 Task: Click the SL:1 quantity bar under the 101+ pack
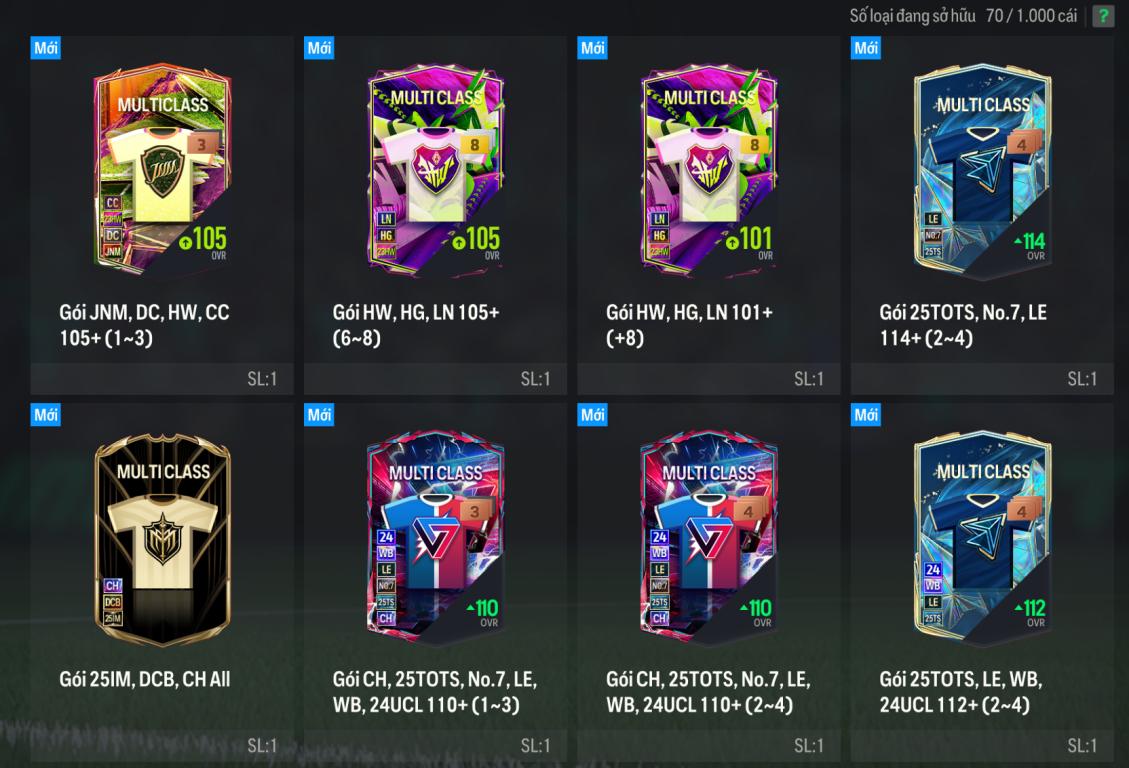(709, 379)
